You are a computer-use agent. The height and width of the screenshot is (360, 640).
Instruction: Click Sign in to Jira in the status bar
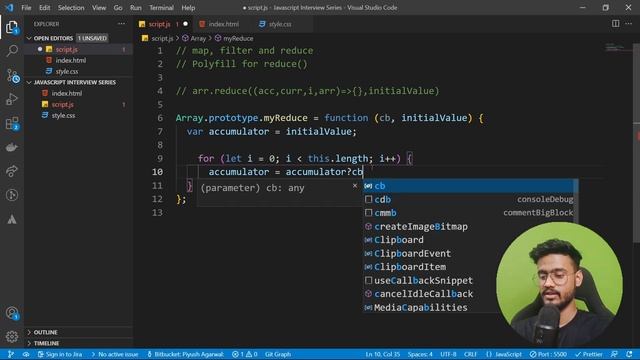[60, 354]
